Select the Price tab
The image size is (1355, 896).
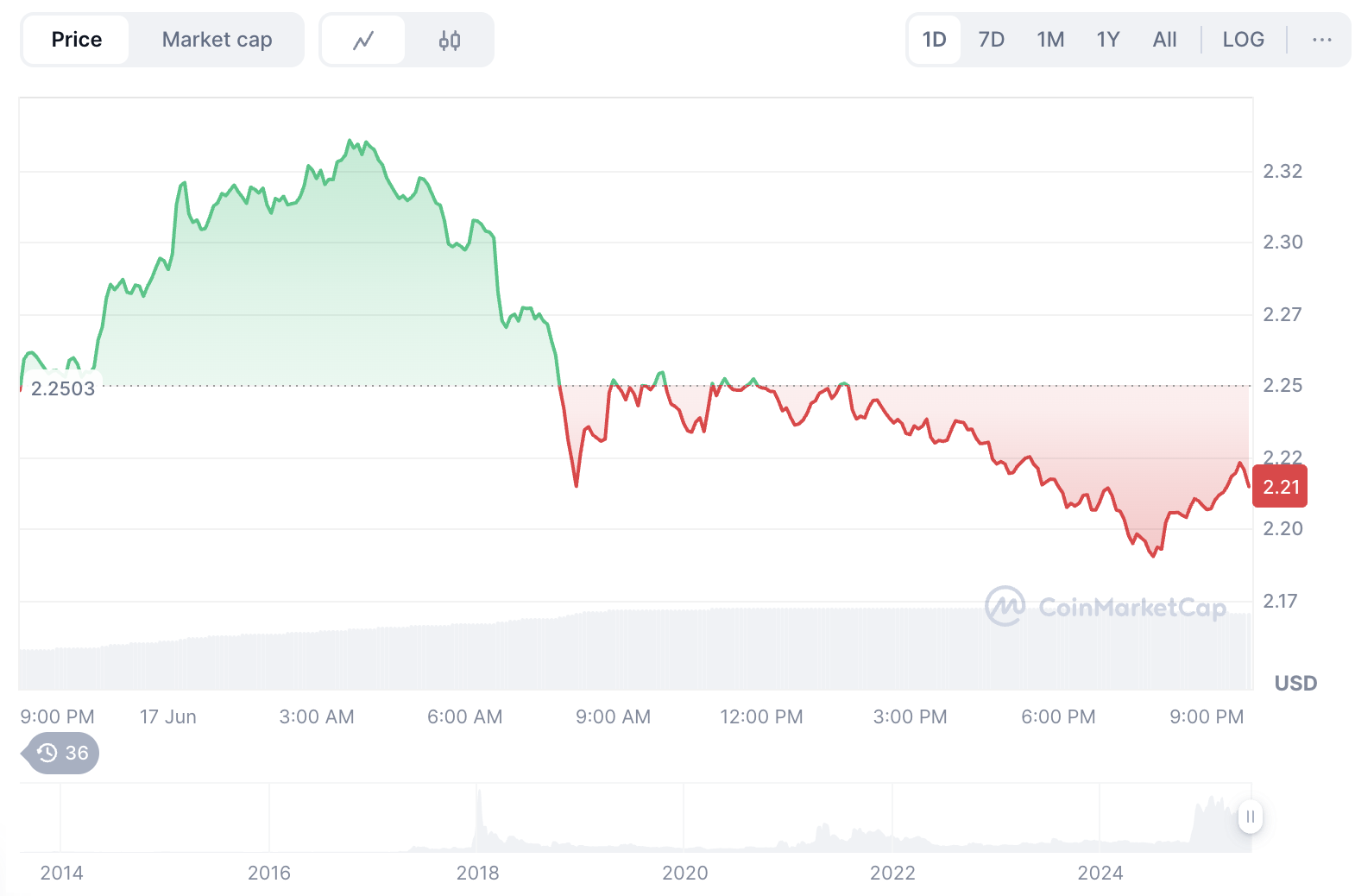pyautogui.click(x=77, y=40)
